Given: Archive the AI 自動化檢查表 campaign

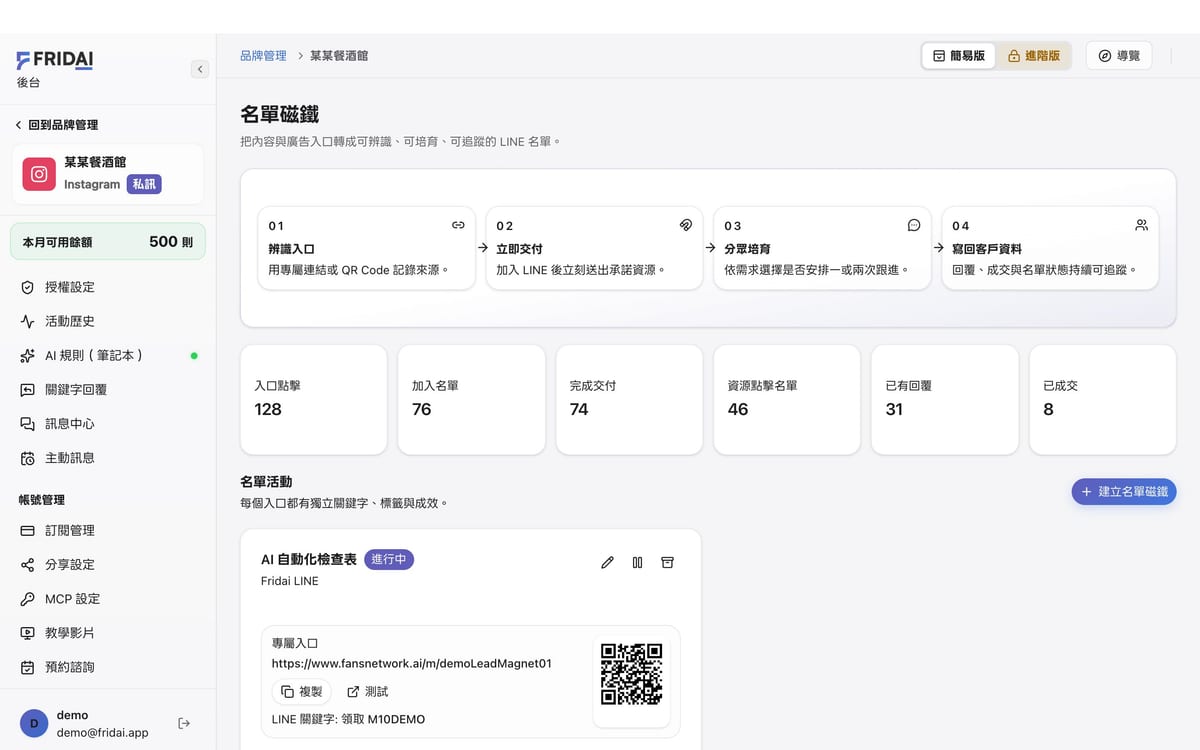Looking at the screenshot, I should point(667,562).
